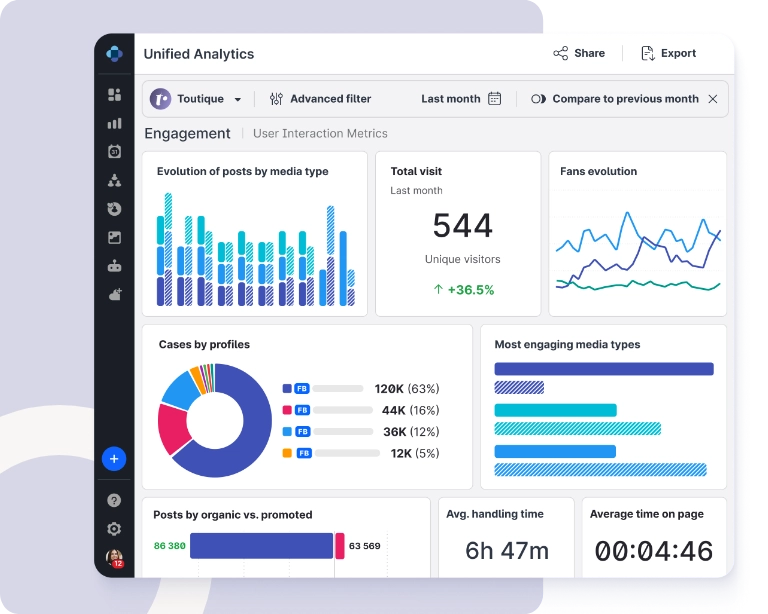768x614 pixels.
Task: Click the Advanced filter label
Action: 331,99
